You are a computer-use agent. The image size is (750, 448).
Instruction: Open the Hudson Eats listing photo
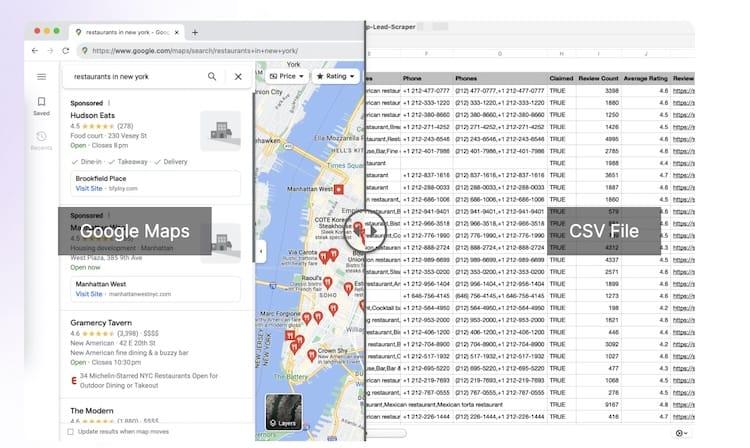pyautogui.click(x=221, y=131)
